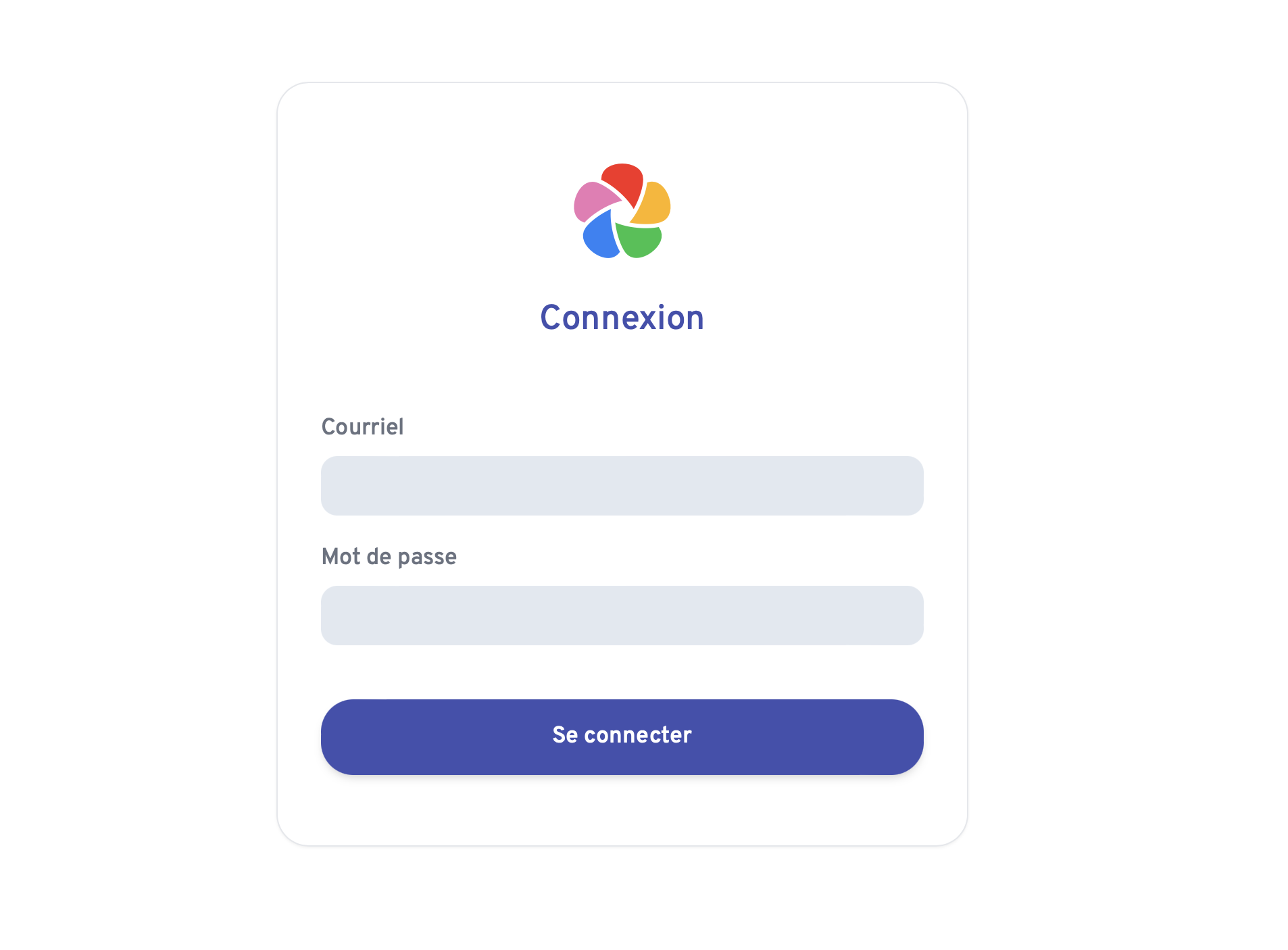Viewport: 1288px width, 950px height.
Task: Click the white center of the pinwheel logo
Action: tap(622, 213)
